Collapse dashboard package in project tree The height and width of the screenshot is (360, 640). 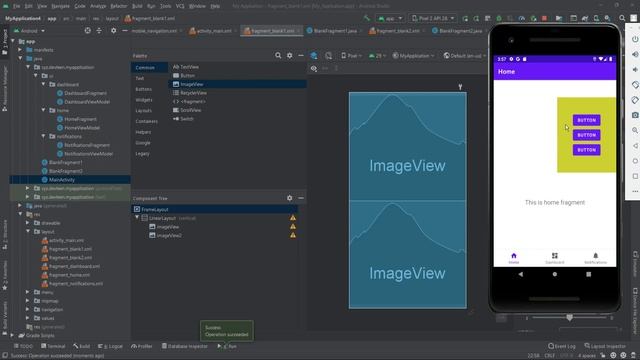pyautogui.click(x=43, y=84)
